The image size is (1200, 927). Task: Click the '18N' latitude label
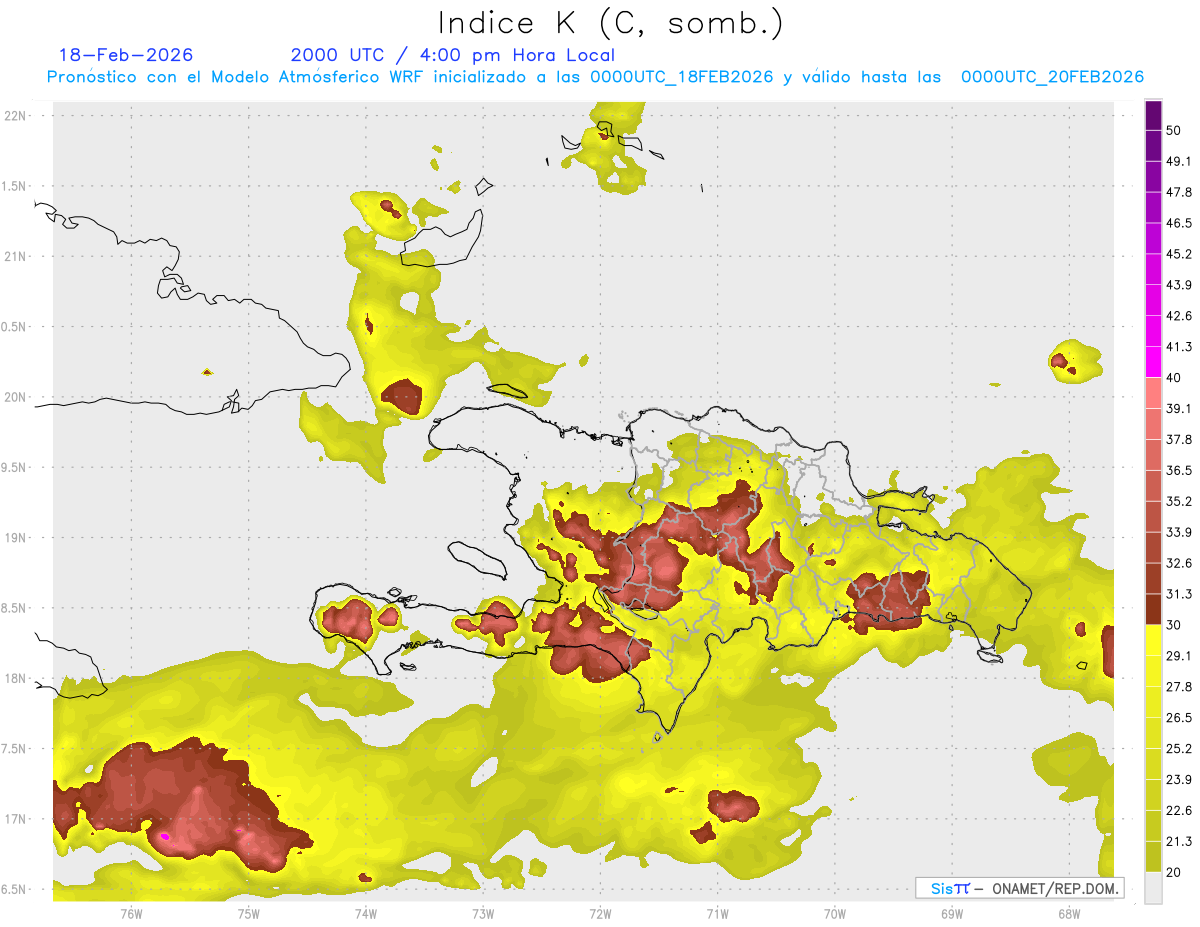[15, 678]
